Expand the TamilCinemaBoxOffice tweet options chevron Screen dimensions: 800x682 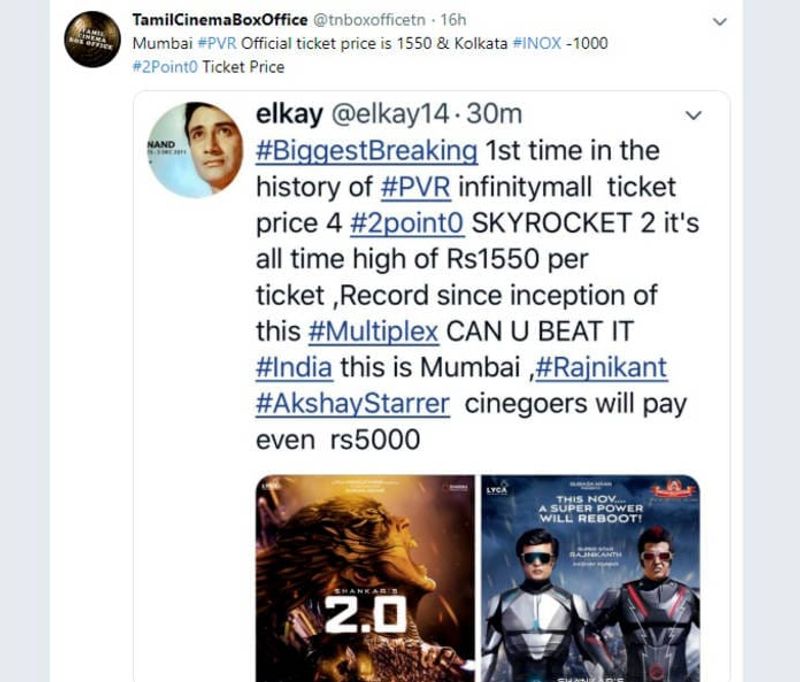pos(719,21)
